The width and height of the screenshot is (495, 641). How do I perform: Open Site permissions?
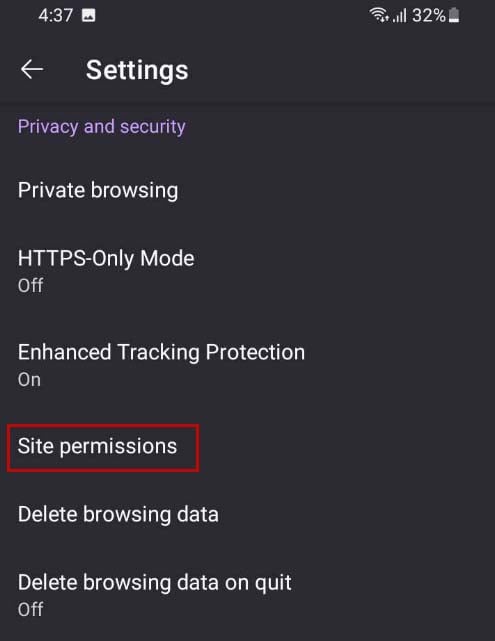click(x=247, y=446)
